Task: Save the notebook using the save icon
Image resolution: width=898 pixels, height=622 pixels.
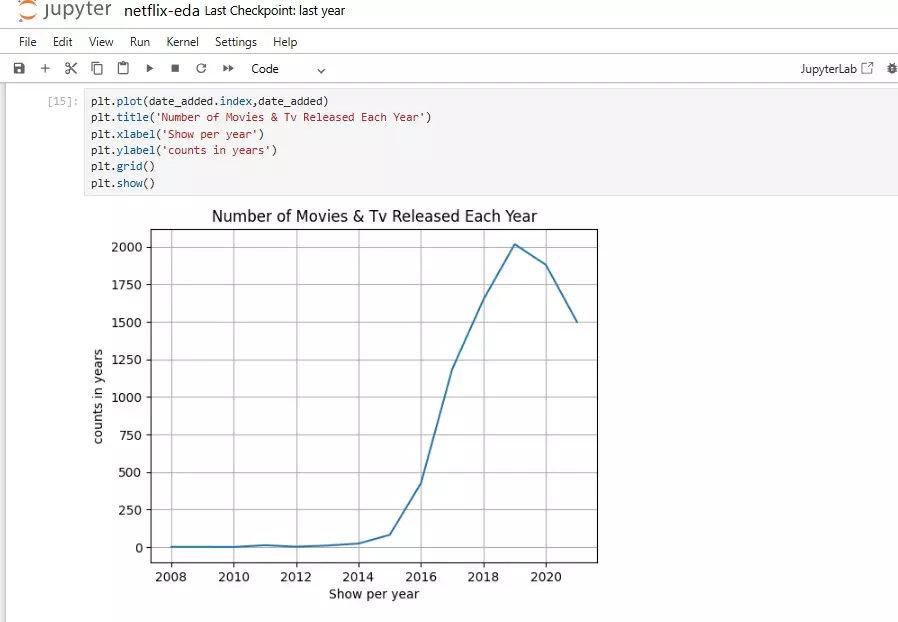Action: tap(18, 68)
